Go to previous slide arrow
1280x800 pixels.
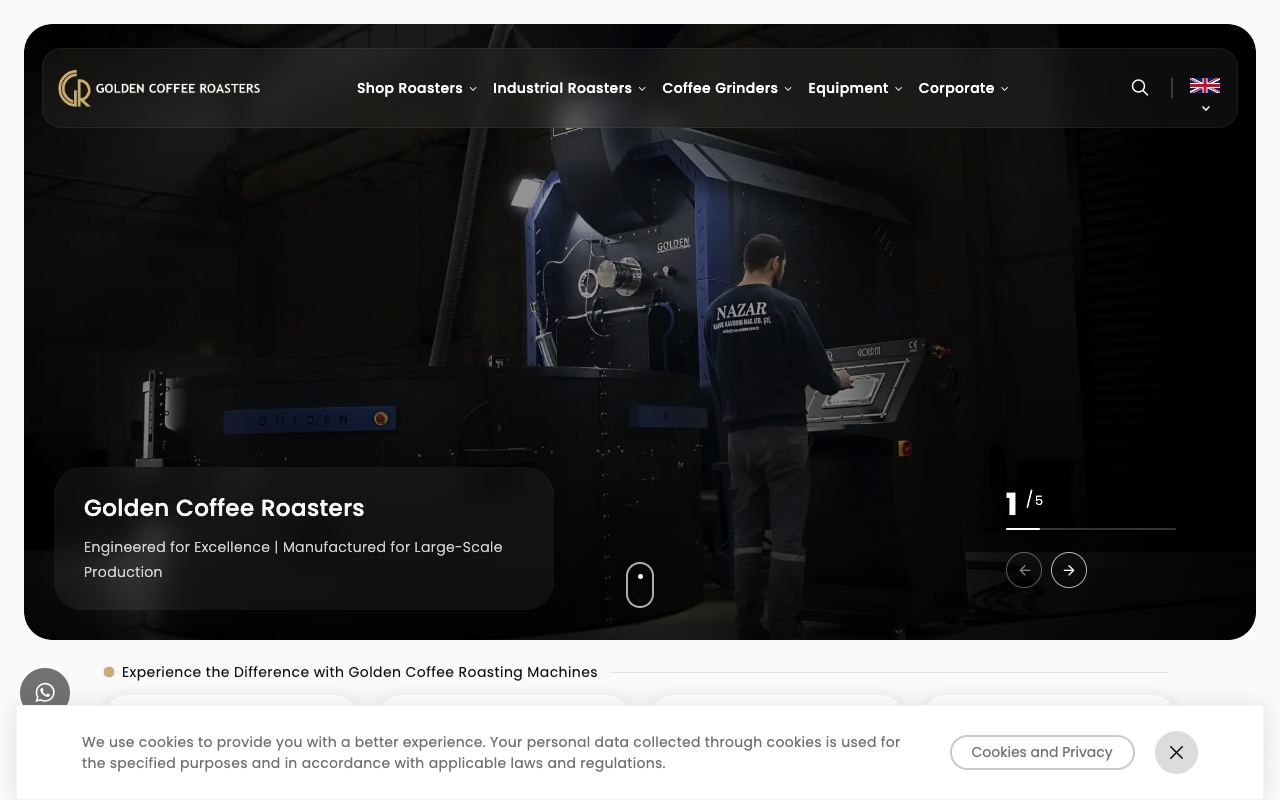1024,570
